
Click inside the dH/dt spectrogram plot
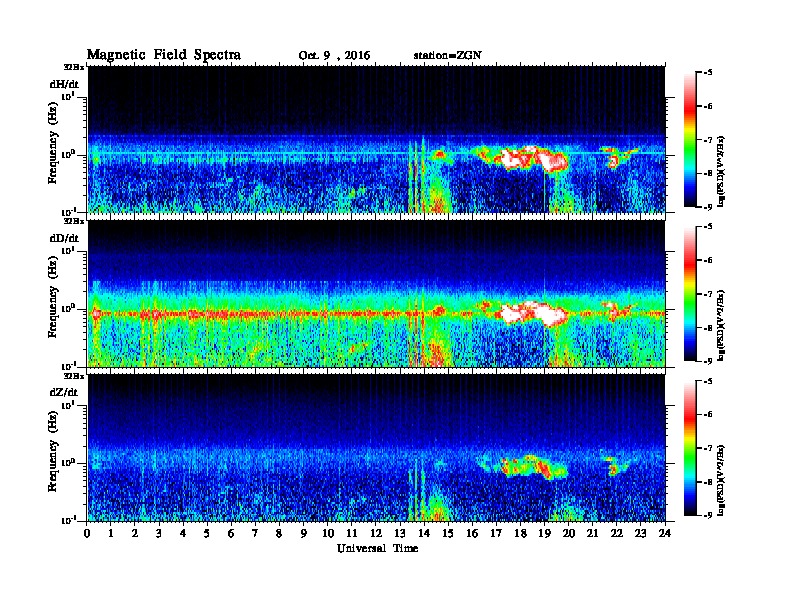pos(376,139)
